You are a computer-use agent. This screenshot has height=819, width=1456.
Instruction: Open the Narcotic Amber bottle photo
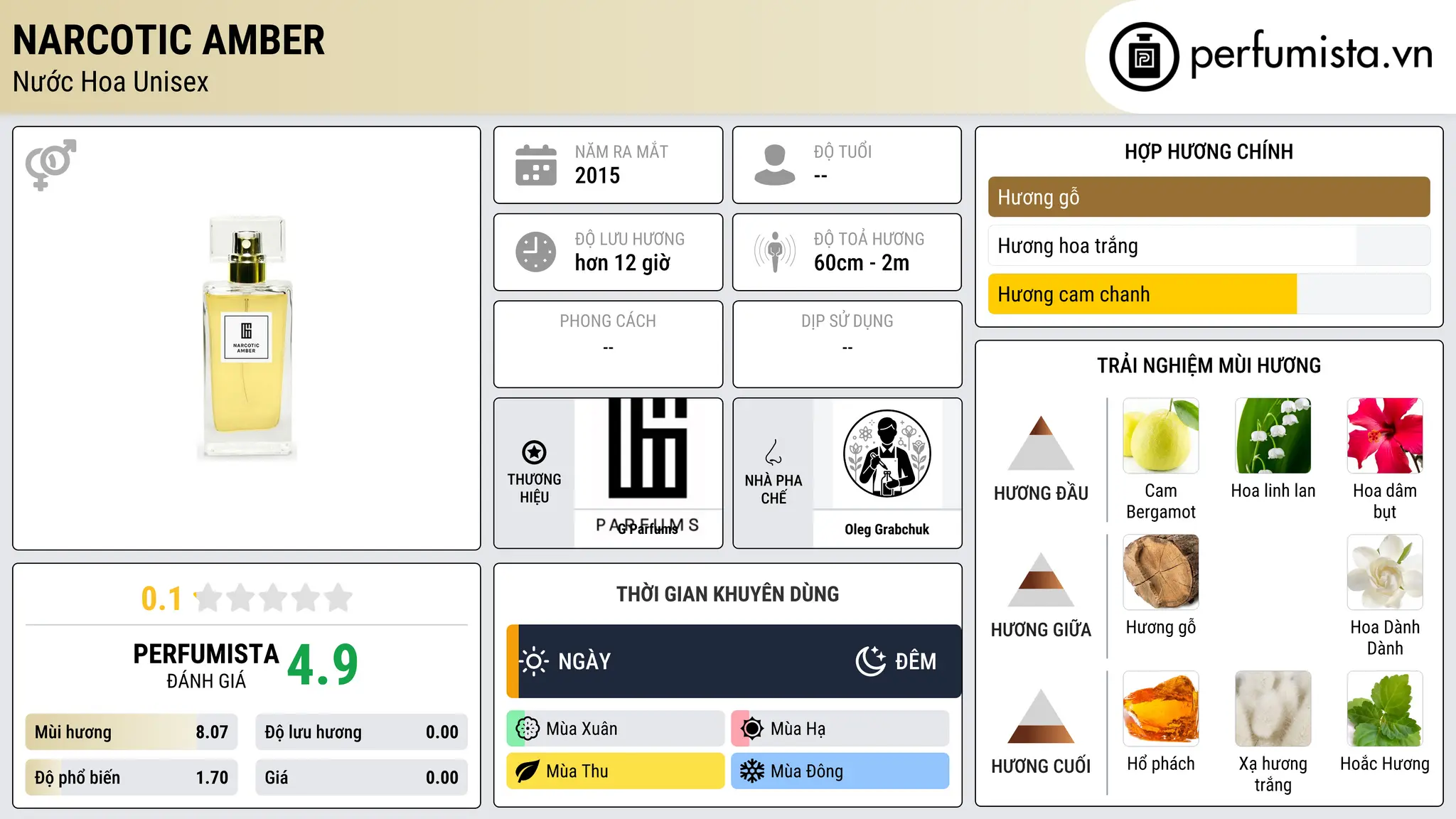[x=247, y=338]
